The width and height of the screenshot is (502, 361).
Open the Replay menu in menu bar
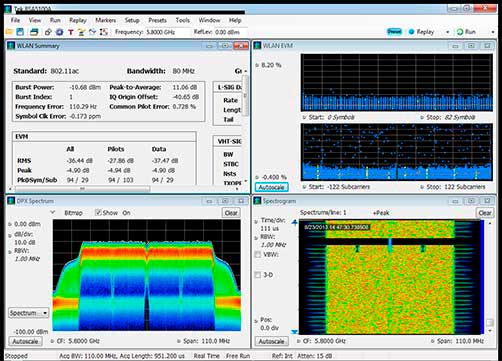coord(78,20)
